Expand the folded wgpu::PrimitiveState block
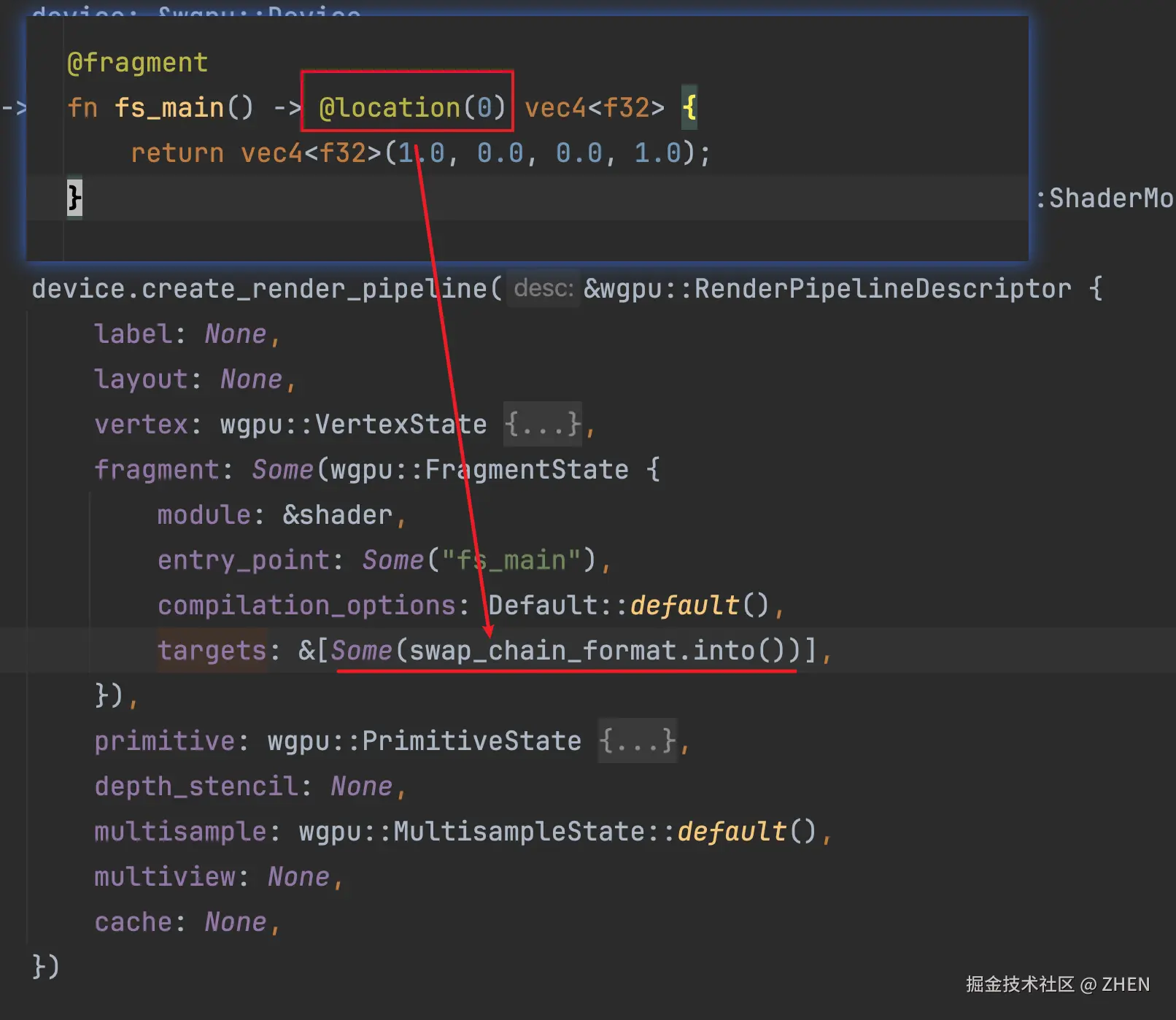The image size is (1176, 1020). tap(637, 741)
